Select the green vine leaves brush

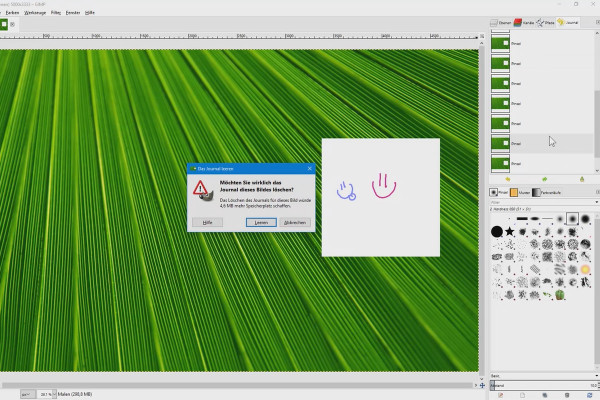tap(547, 295)
